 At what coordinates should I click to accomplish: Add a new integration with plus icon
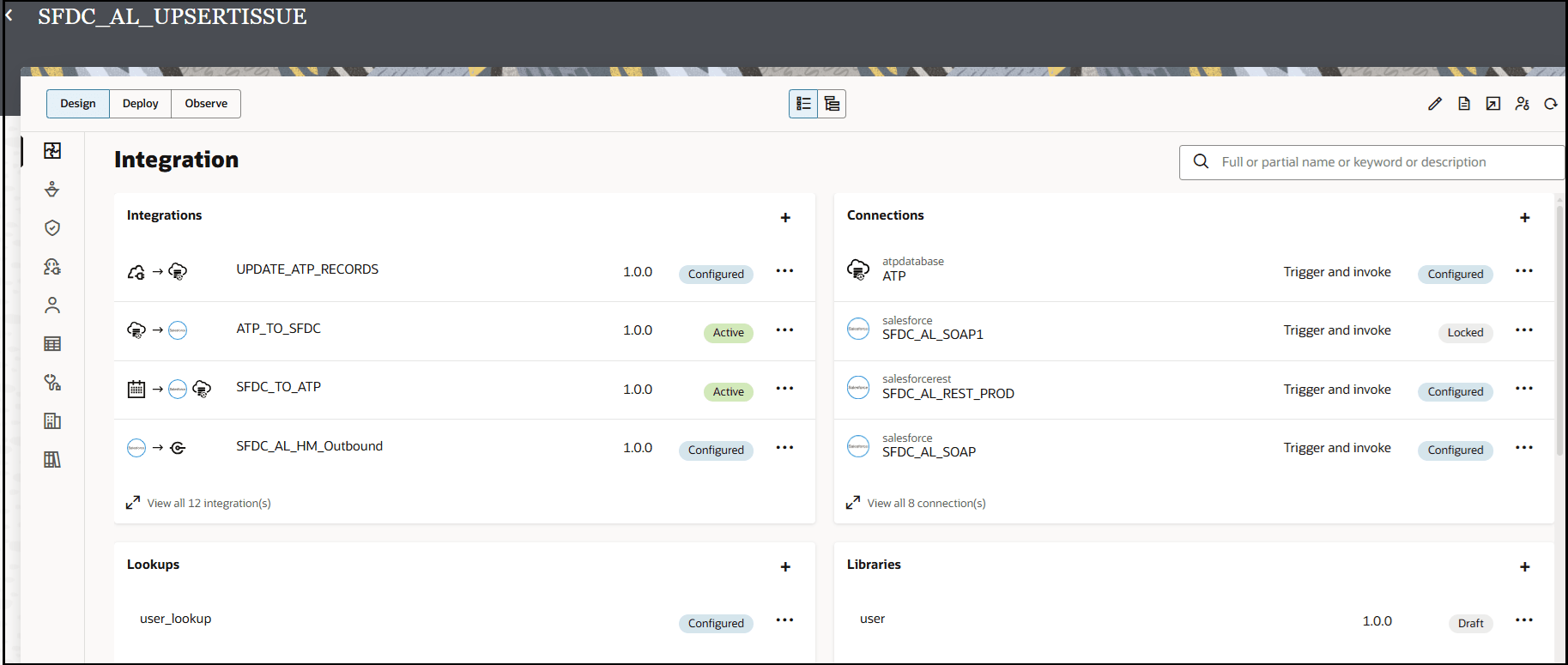coord(785,218)
